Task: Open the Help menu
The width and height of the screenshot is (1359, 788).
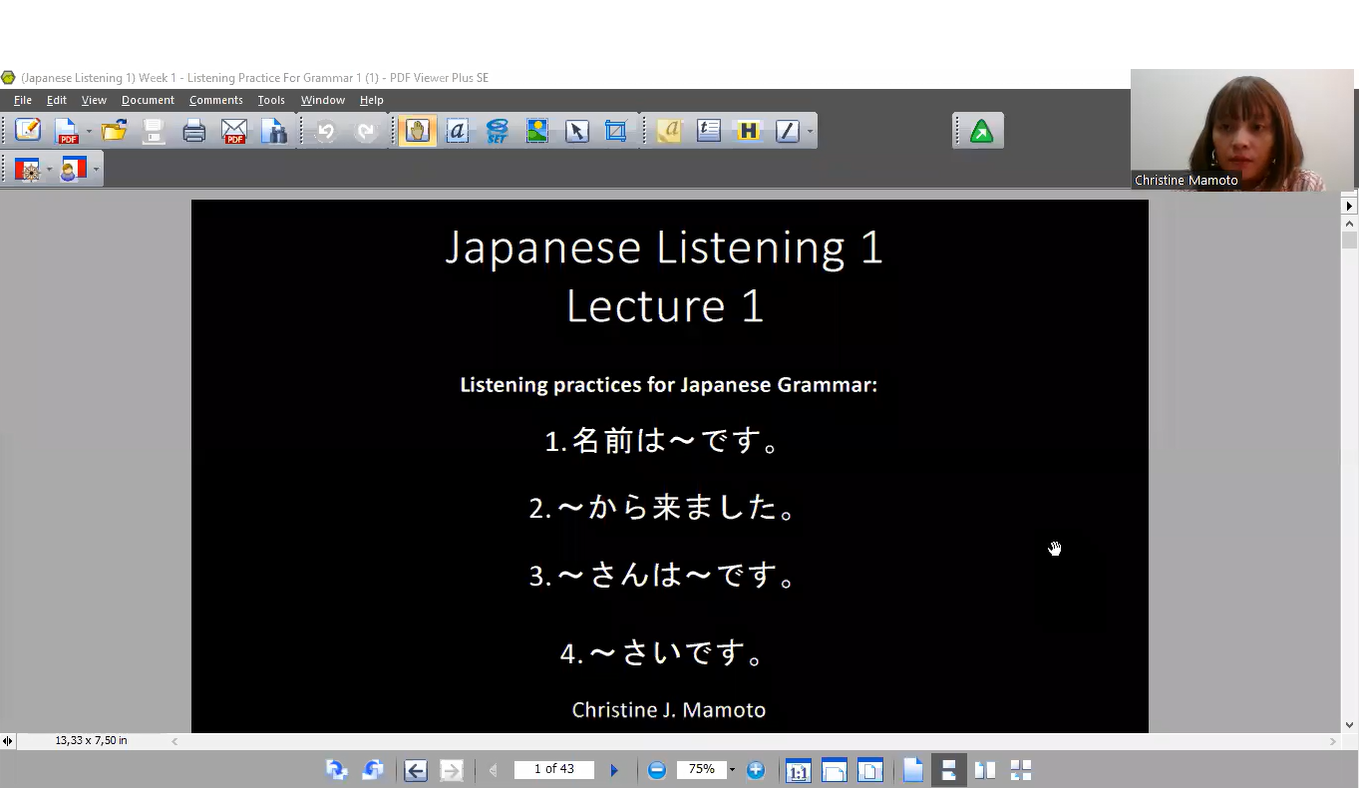Action: pyautogui.click(x=372, y=100)
